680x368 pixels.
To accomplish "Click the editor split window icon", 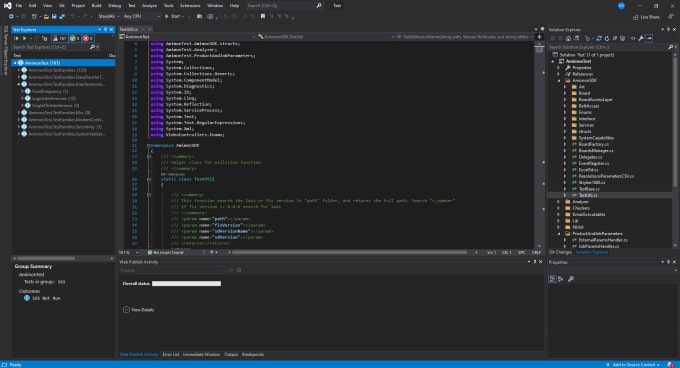I will coord(539,37).
